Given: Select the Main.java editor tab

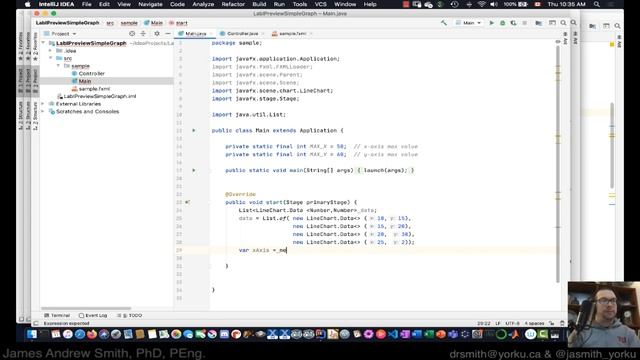Looking at the screenshot, I should tap(195, 33).
